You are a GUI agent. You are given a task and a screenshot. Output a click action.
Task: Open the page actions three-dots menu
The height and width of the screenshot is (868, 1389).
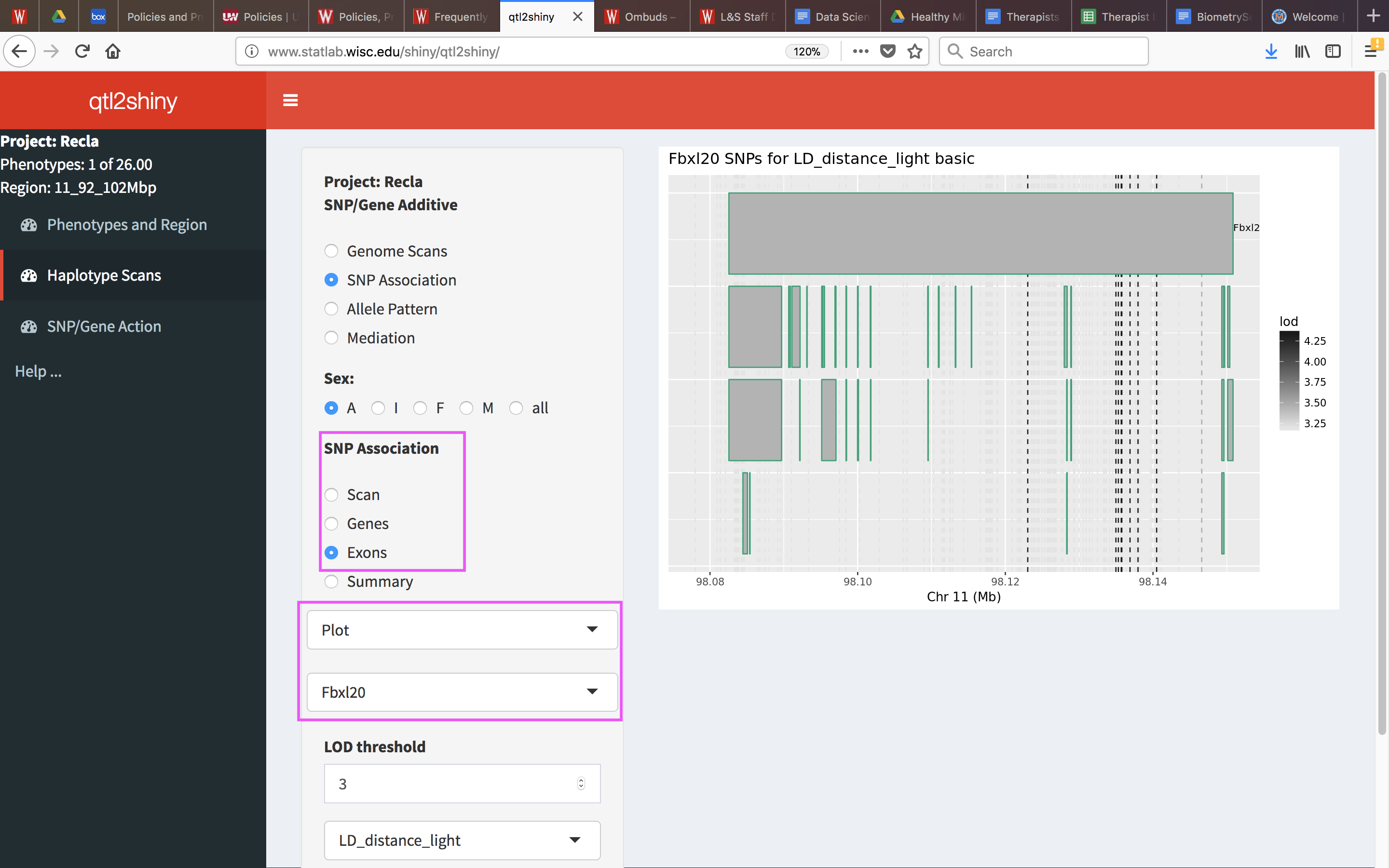click(x=860, y=51)
